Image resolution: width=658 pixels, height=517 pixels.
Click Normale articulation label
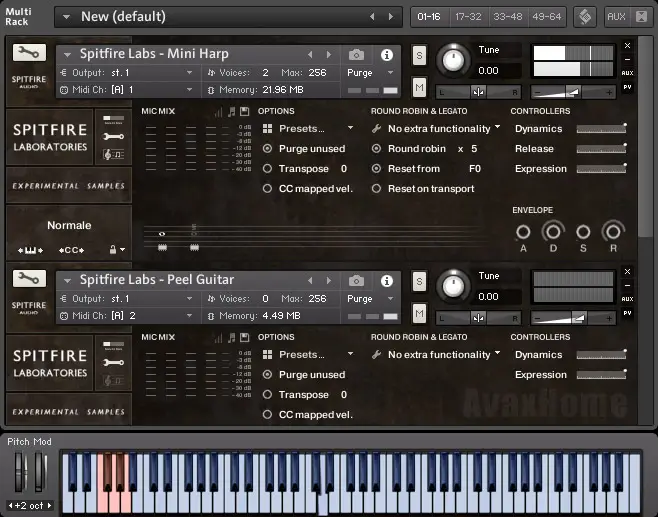[x=69, y=225]
